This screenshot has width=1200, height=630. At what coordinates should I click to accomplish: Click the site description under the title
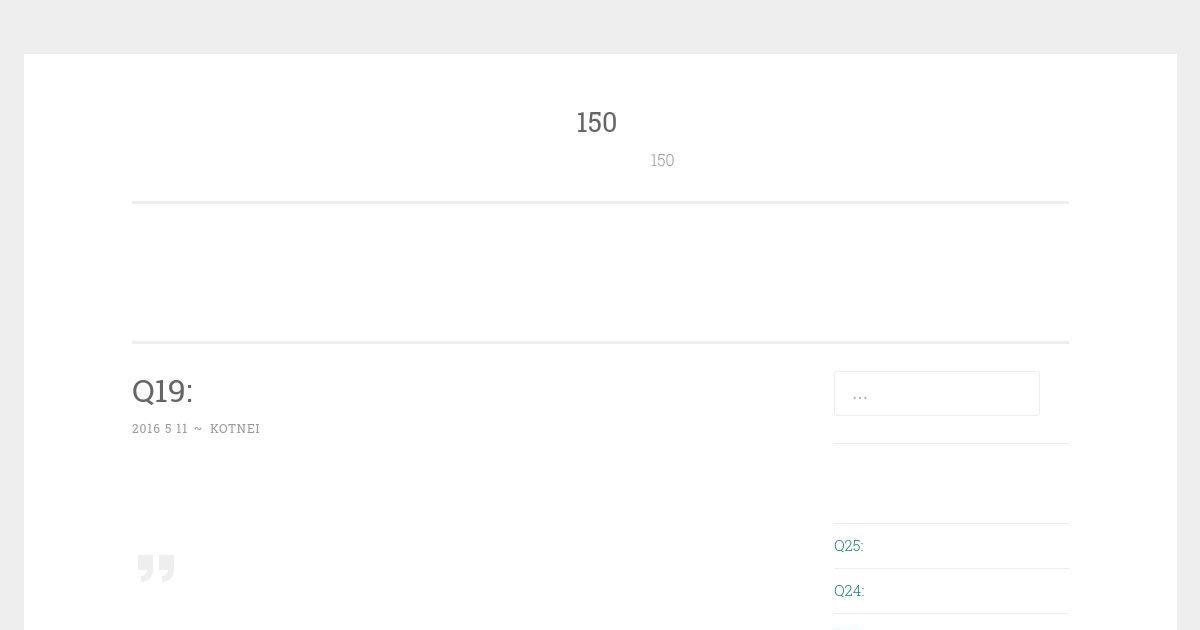click(x=662, y=160)
